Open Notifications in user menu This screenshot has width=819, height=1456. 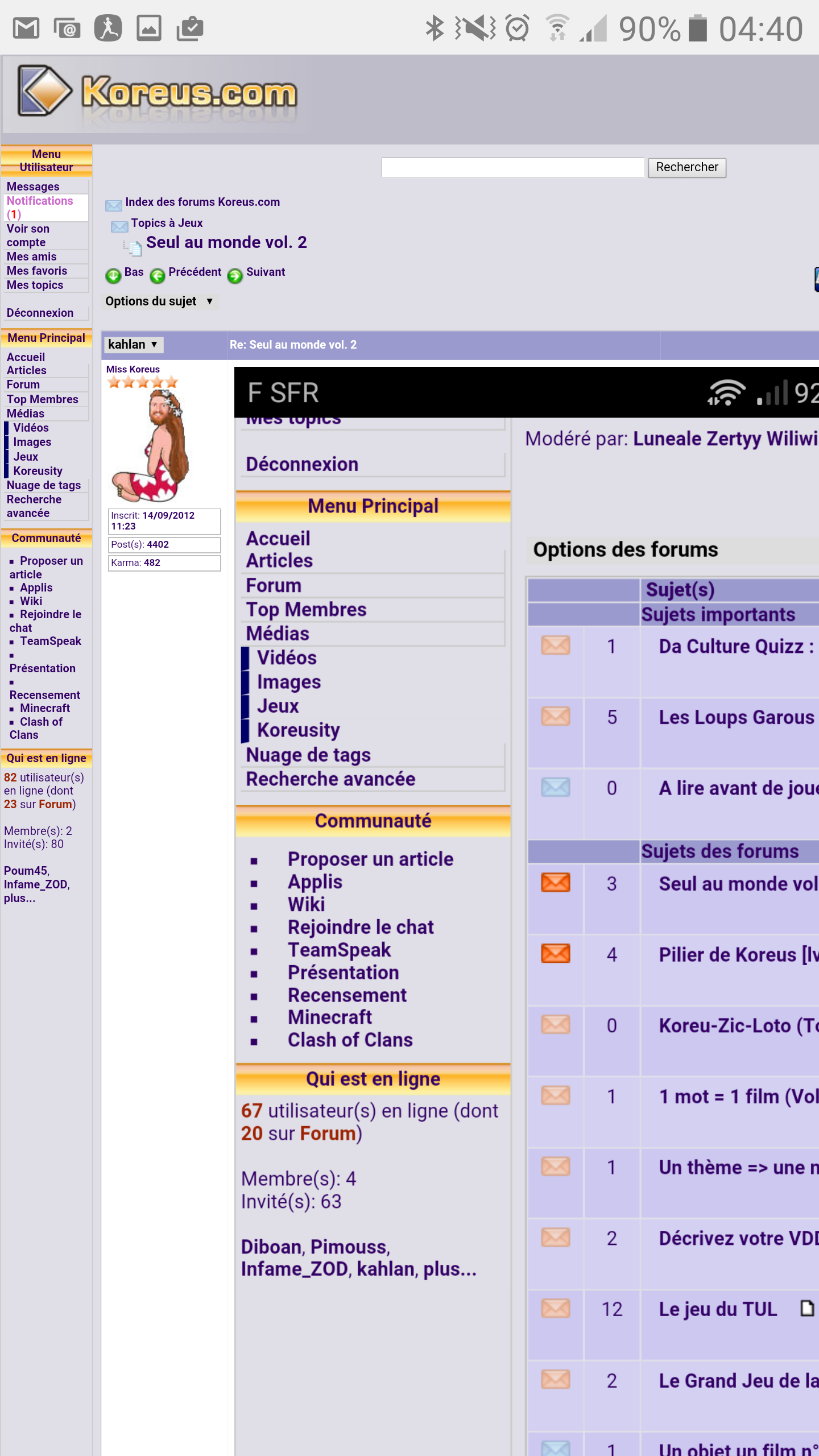pyautogui.click(x=40, y=201)
